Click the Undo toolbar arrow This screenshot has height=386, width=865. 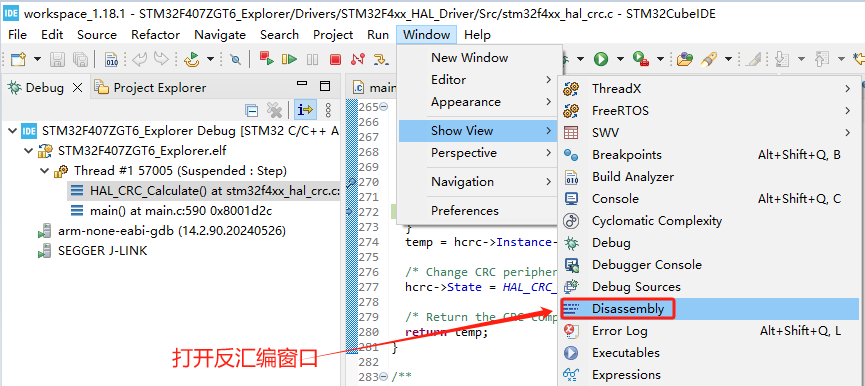(139, 59)
